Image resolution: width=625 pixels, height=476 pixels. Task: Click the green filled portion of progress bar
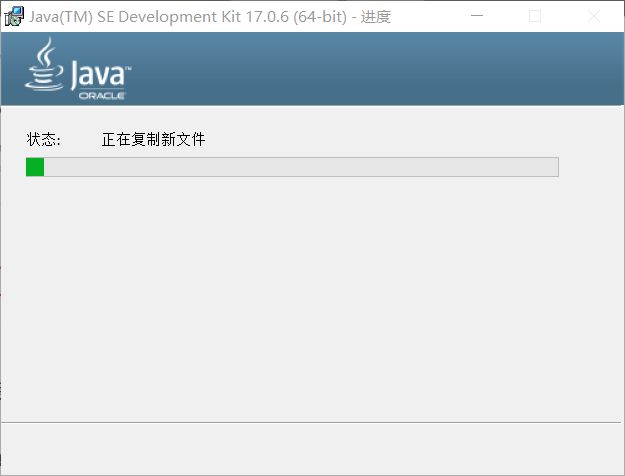point(35,167)
